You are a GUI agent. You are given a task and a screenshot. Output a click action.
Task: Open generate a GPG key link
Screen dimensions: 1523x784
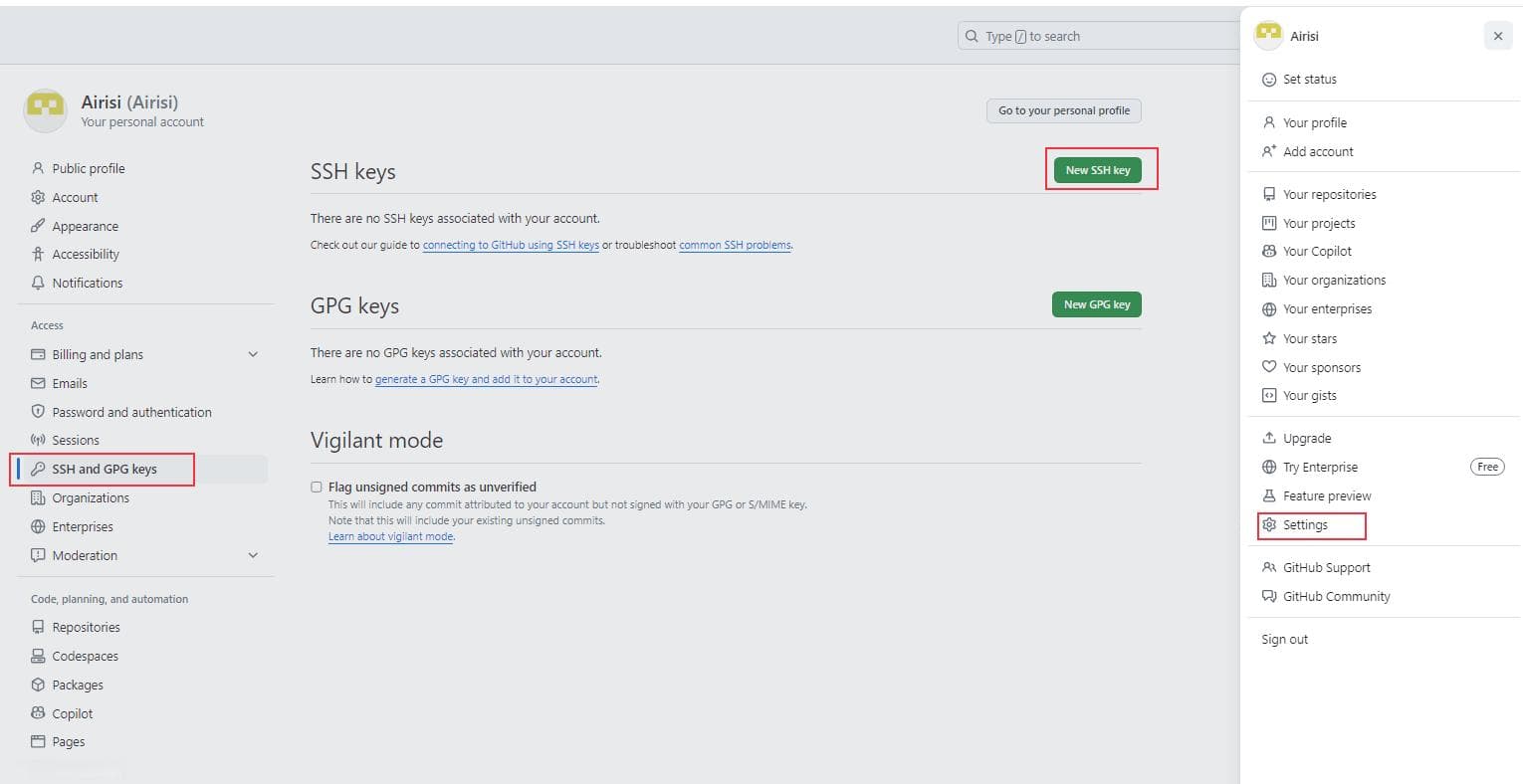click(x=487, y=379)
